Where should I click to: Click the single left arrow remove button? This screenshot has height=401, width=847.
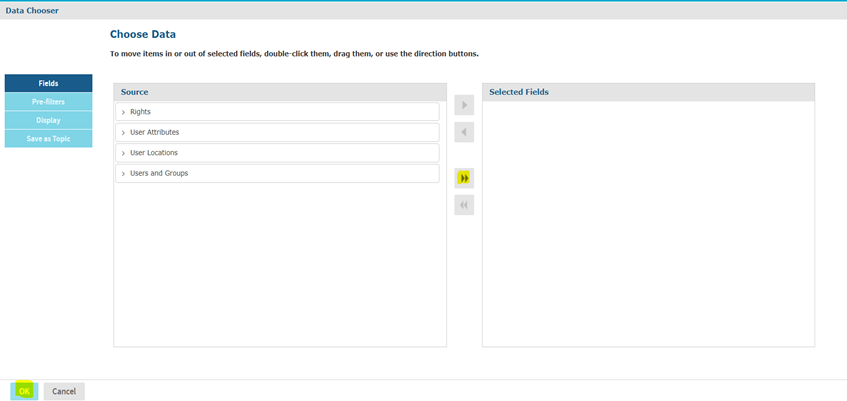coord(464,132)
